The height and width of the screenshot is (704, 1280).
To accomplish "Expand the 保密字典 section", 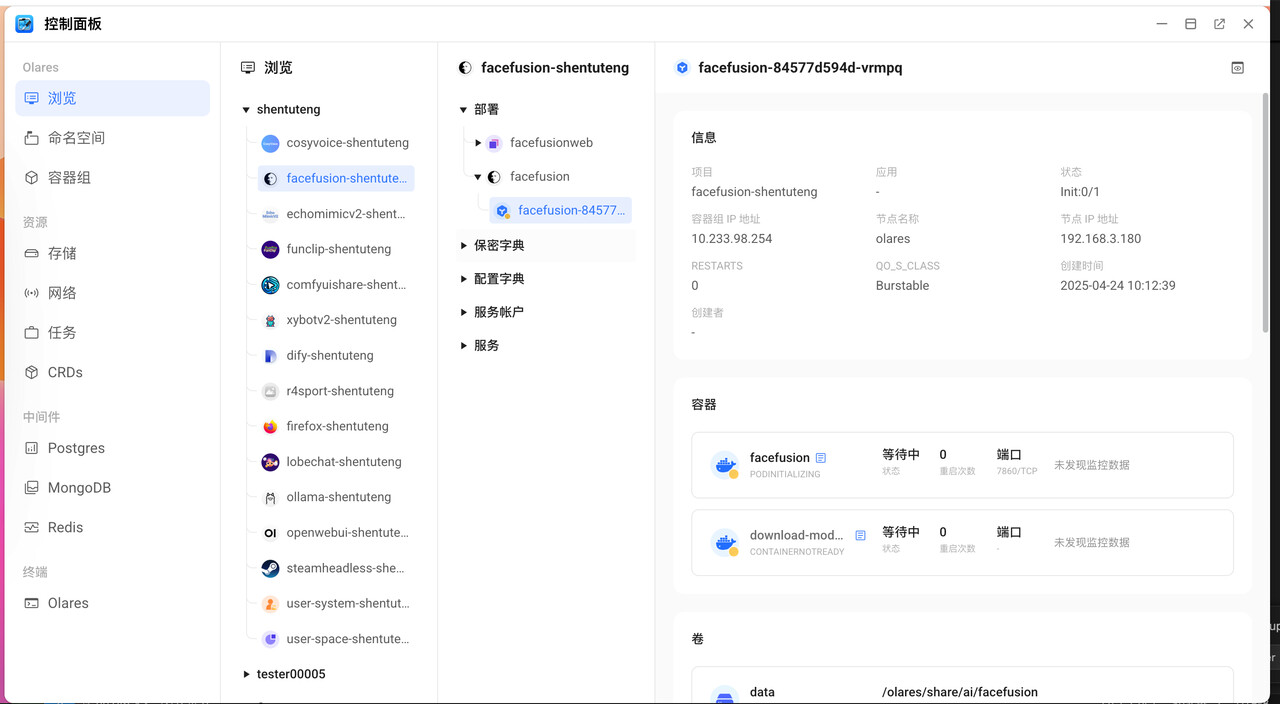I will click(x=464, y=245).
